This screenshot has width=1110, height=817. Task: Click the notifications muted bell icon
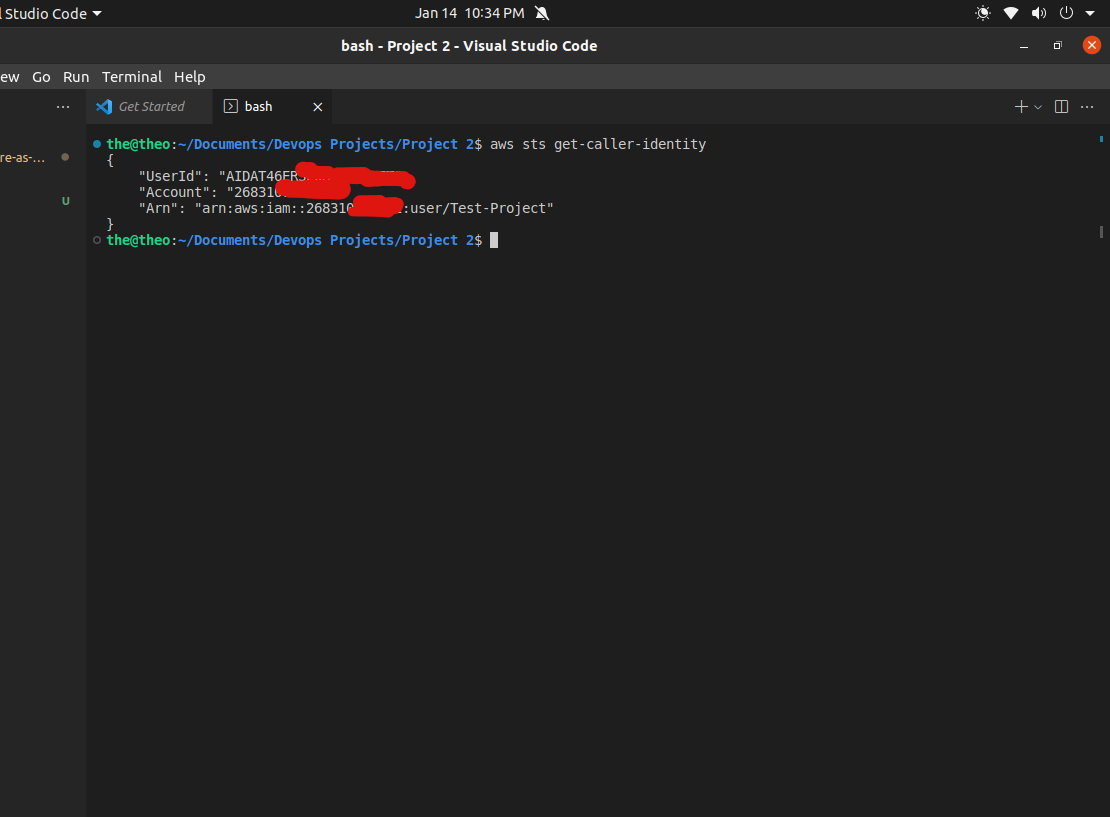(542, 13)
